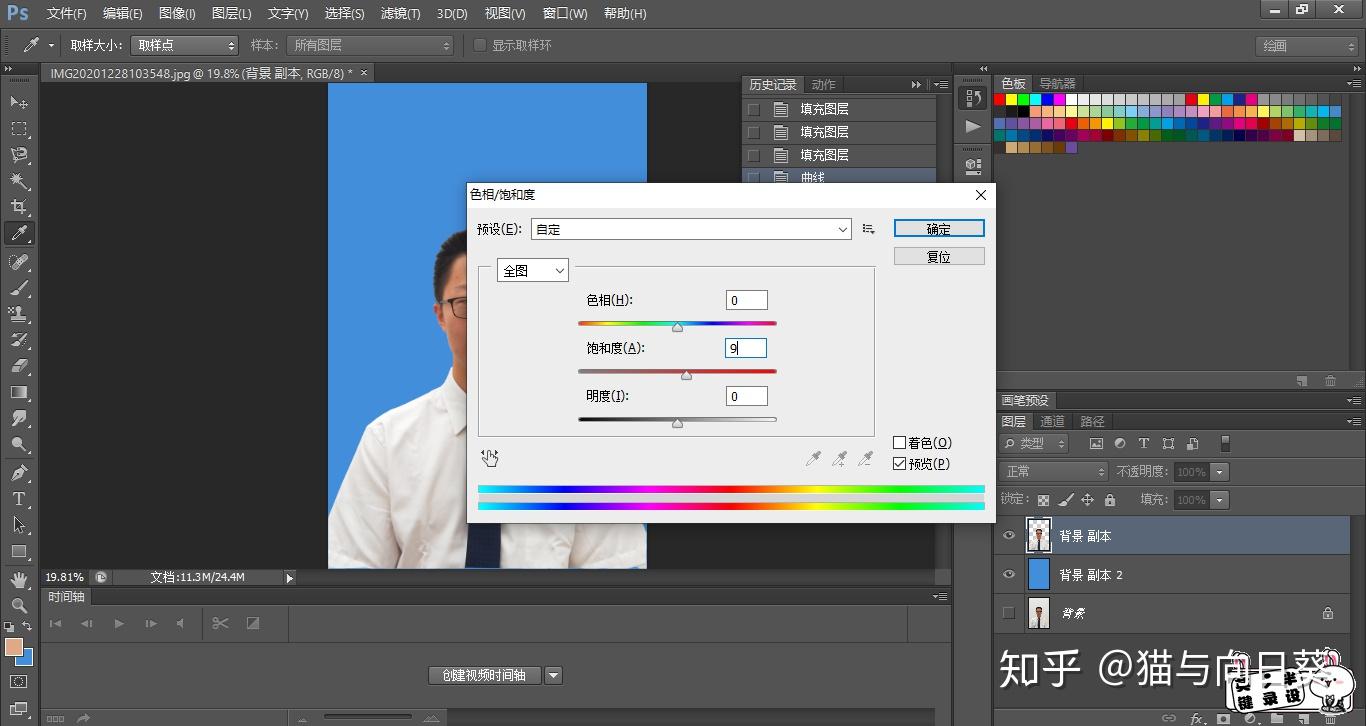The image size is (1366, 726).
Task: Hide the 背景 副本 layer
Action: (x=1009, y=536)
